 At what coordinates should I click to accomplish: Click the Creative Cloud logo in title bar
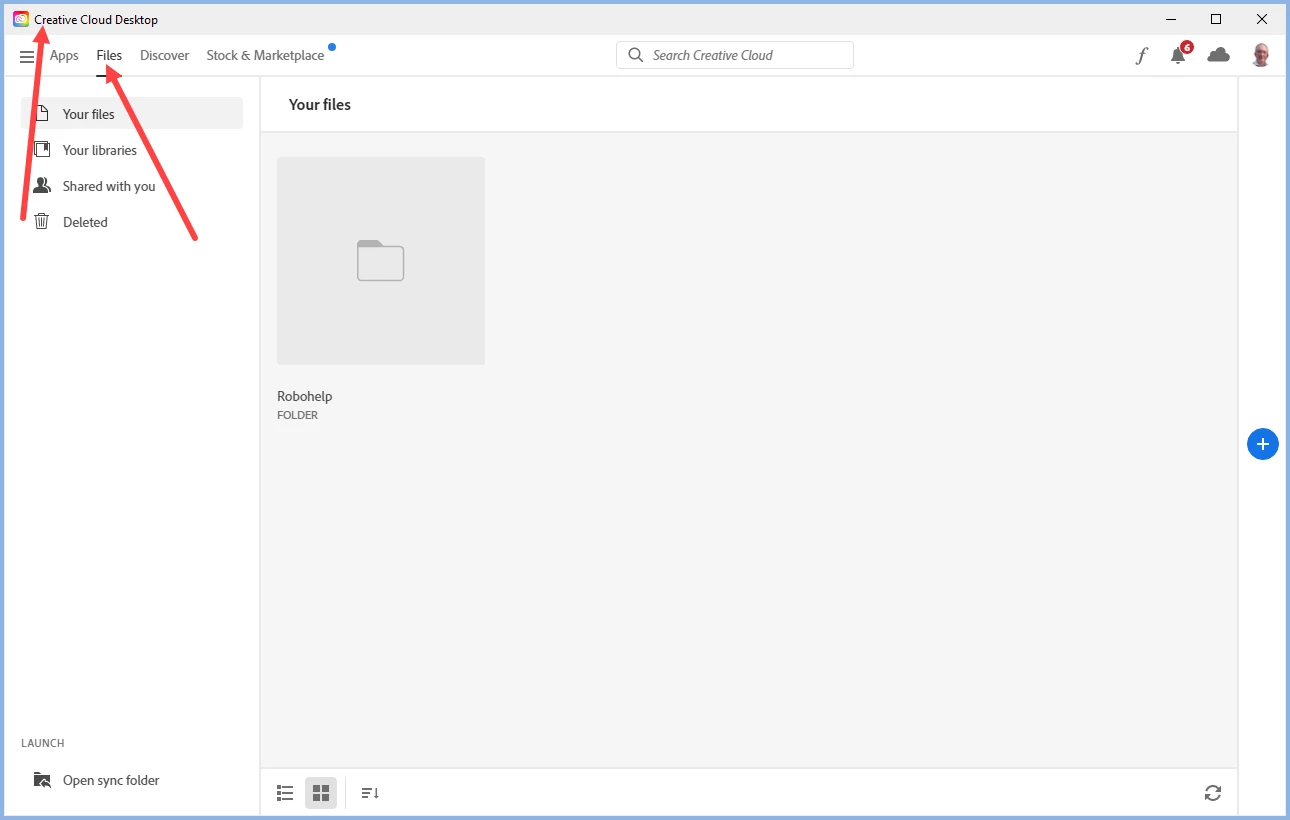click(x=21, y=19)
